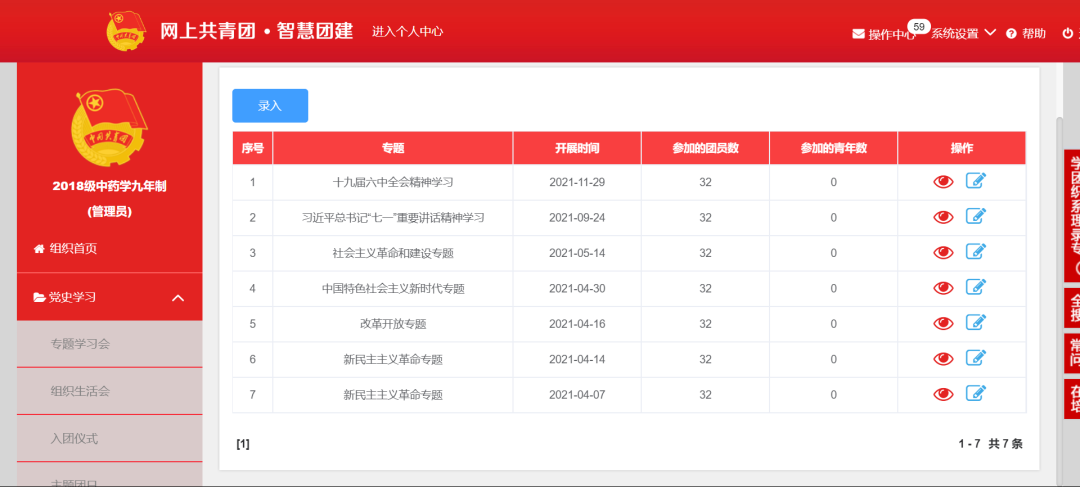Open edit for 改革开放专题 entry
The height and width of the screenshot is (487, 1080).
click(976, 323)
